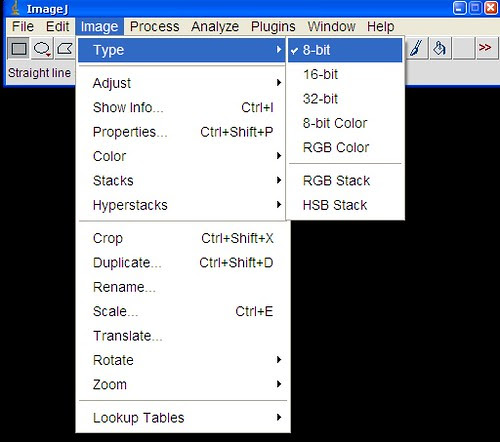This screenshot has height=442, width=500.
Task: Open the Edit menu
Action: click(58, 26)
